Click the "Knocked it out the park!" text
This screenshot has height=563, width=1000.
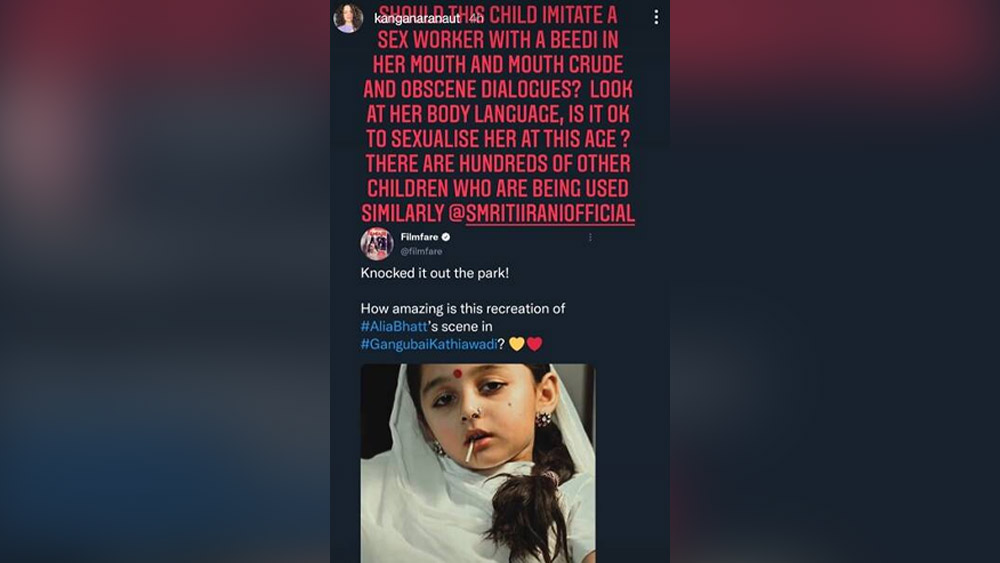(434, 273)
